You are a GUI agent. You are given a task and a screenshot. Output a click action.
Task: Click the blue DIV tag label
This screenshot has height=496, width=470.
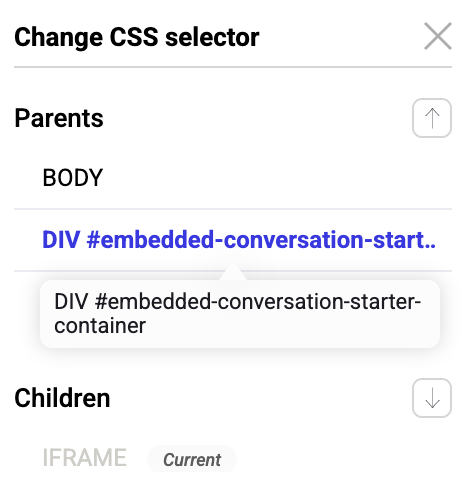pyautogui.click(x=61, y=240)
